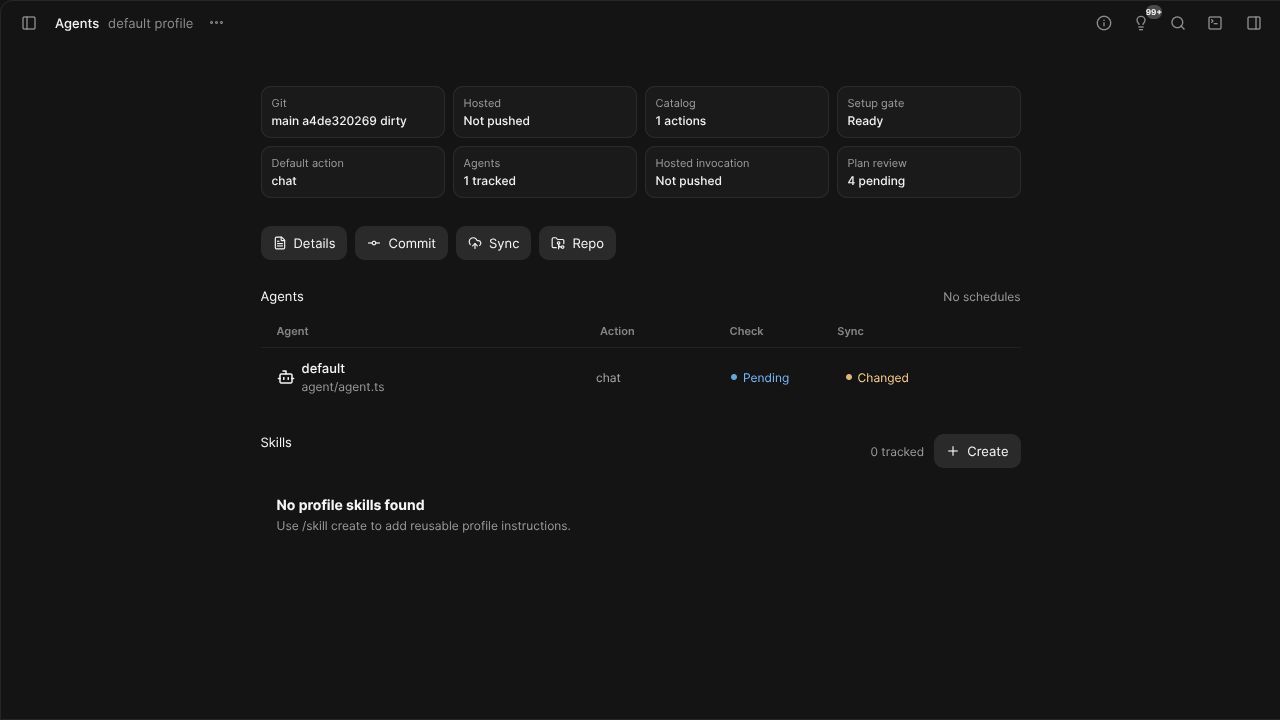Select the Default action chat card

pyautogui.click(x=353, y=172)
